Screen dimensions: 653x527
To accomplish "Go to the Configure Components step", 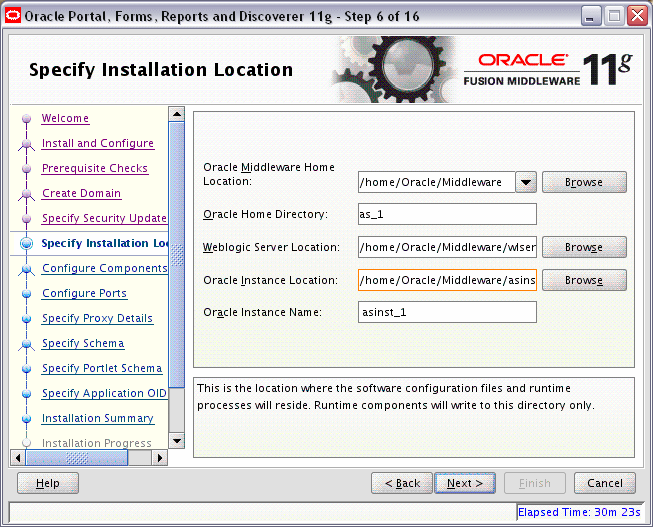I will pos(105,268).
